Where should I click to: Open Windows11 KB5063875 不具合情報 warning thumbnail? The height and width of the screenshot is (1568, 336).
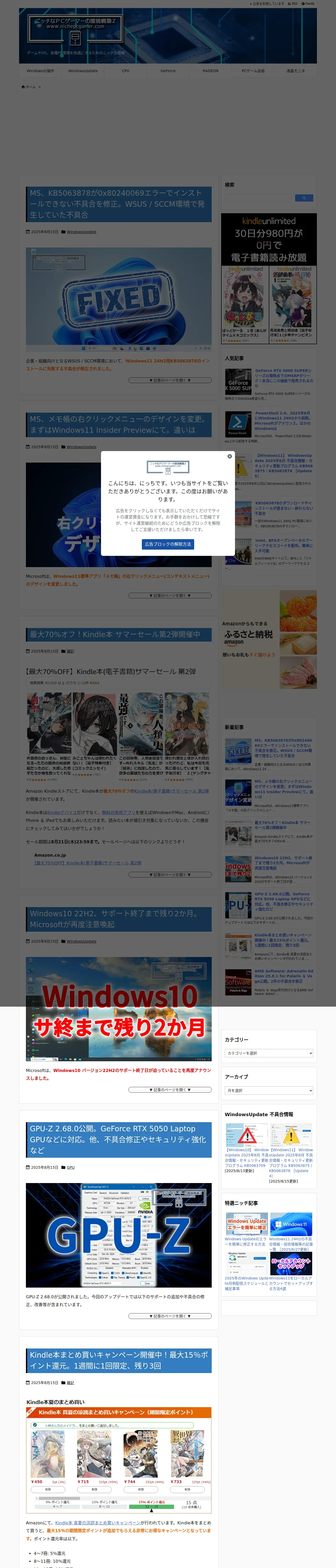[291, 1136]
